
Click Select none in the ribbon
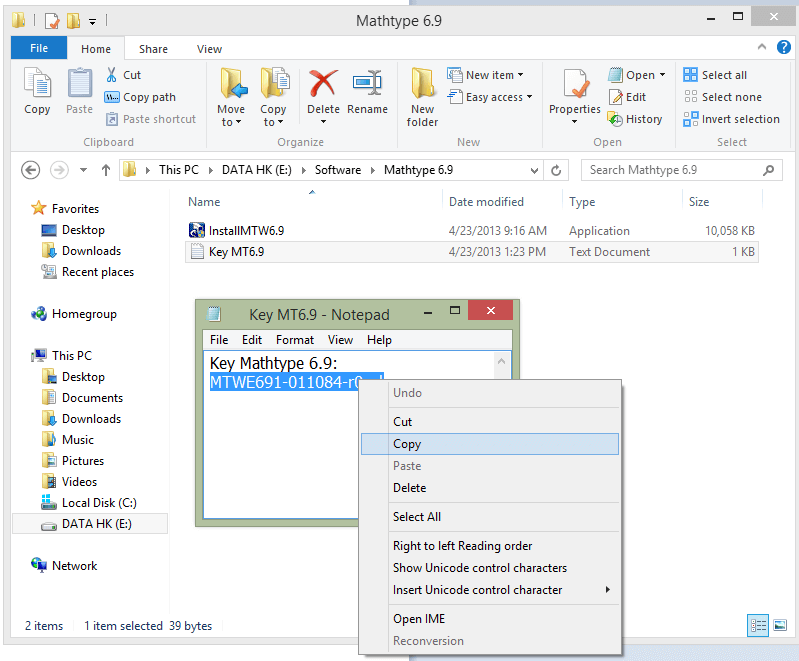723,97
